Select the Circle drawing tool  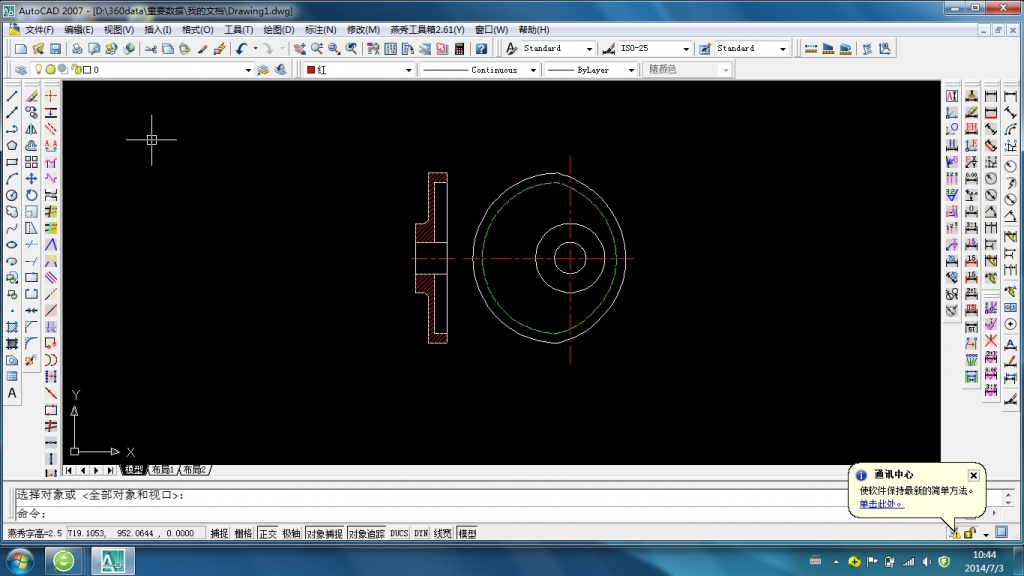click(12, 195)
